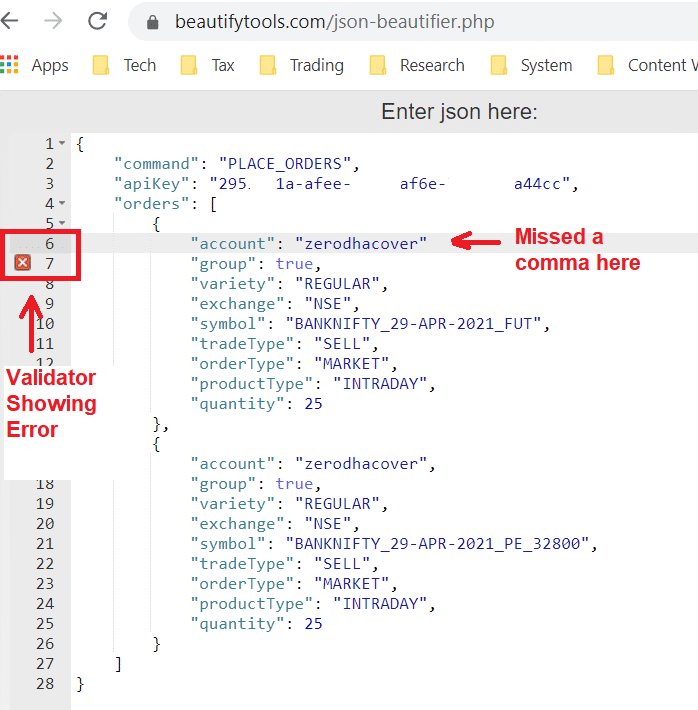Open the Trading bookmarks folder
698x710 pixels.
pyautogui.click(x=301, y=65)
